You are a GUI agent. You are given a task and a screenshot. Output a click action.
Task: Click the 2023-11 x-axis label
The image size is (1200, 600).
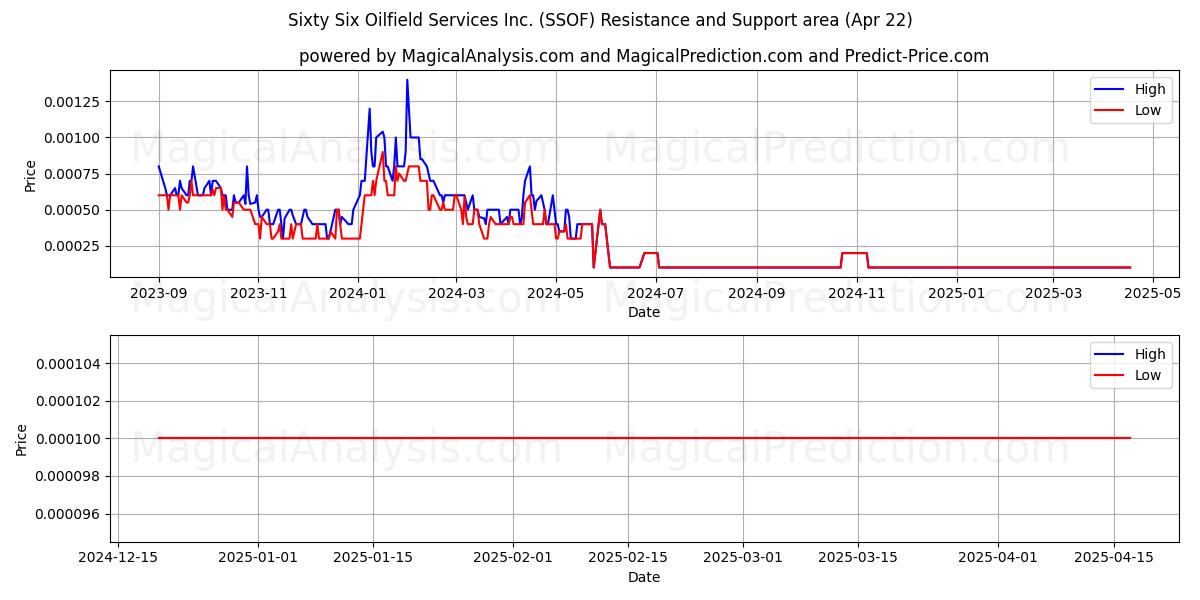(258, 294)
